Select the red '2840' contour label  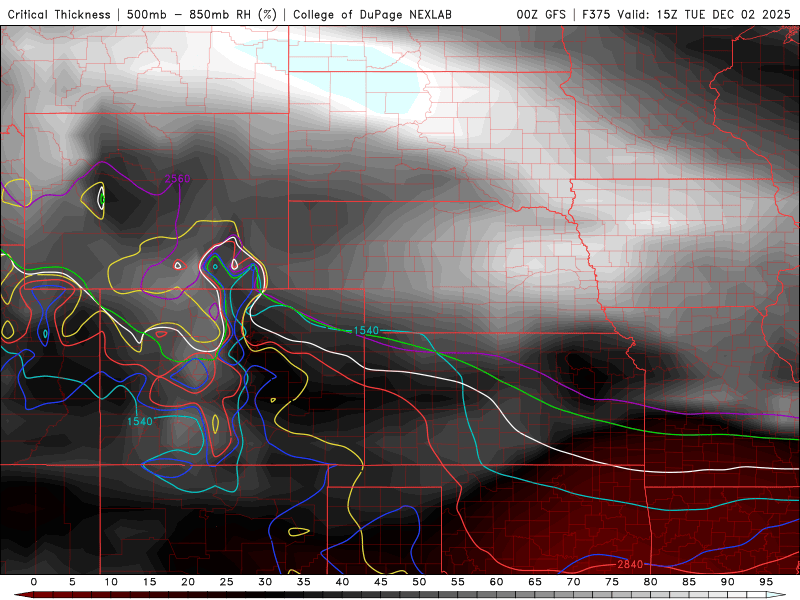click(x=630, y=564)
